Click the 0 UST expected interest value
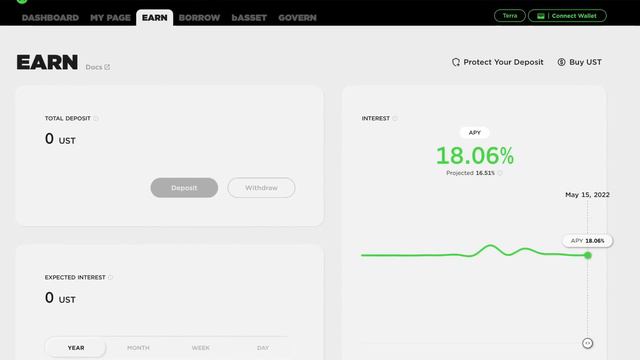Viewport: 640px width, 360px height. 60,298
